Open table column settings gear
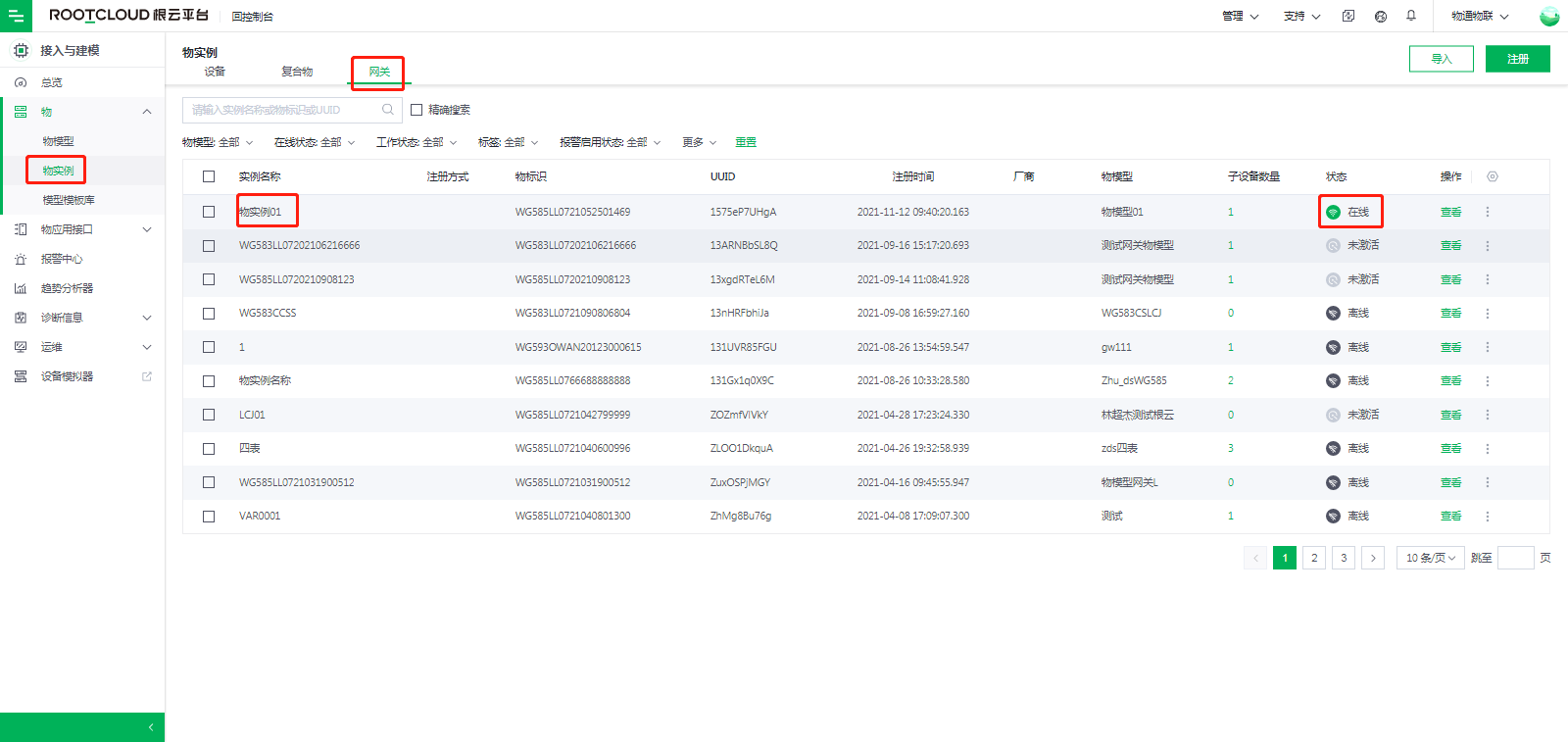The image size is (1568, 742). pos(1493,176)
